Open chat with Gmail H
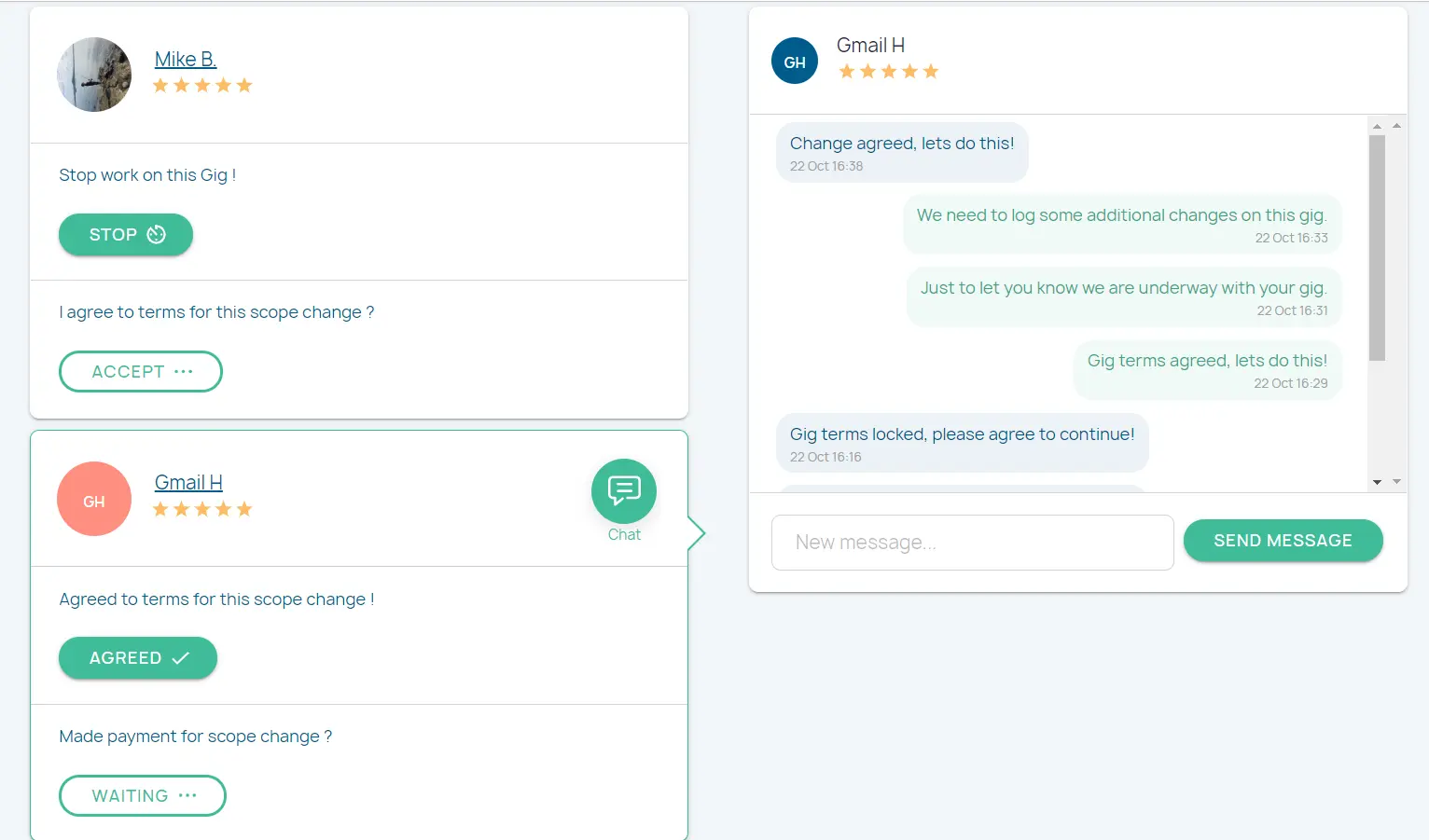1429x840 pixels. (x=623, y=491)
